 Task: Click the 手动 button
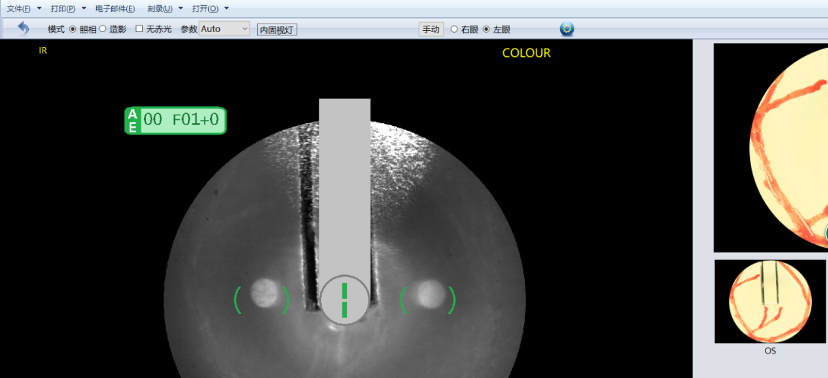click(431, 30)
